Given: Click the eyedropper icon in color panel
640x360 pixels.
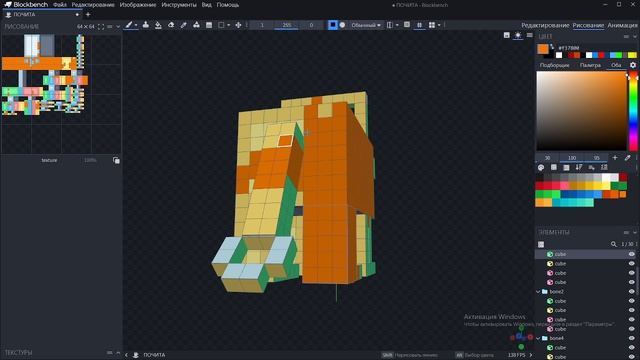Looking at the screenshot, I should pos(627,158).
